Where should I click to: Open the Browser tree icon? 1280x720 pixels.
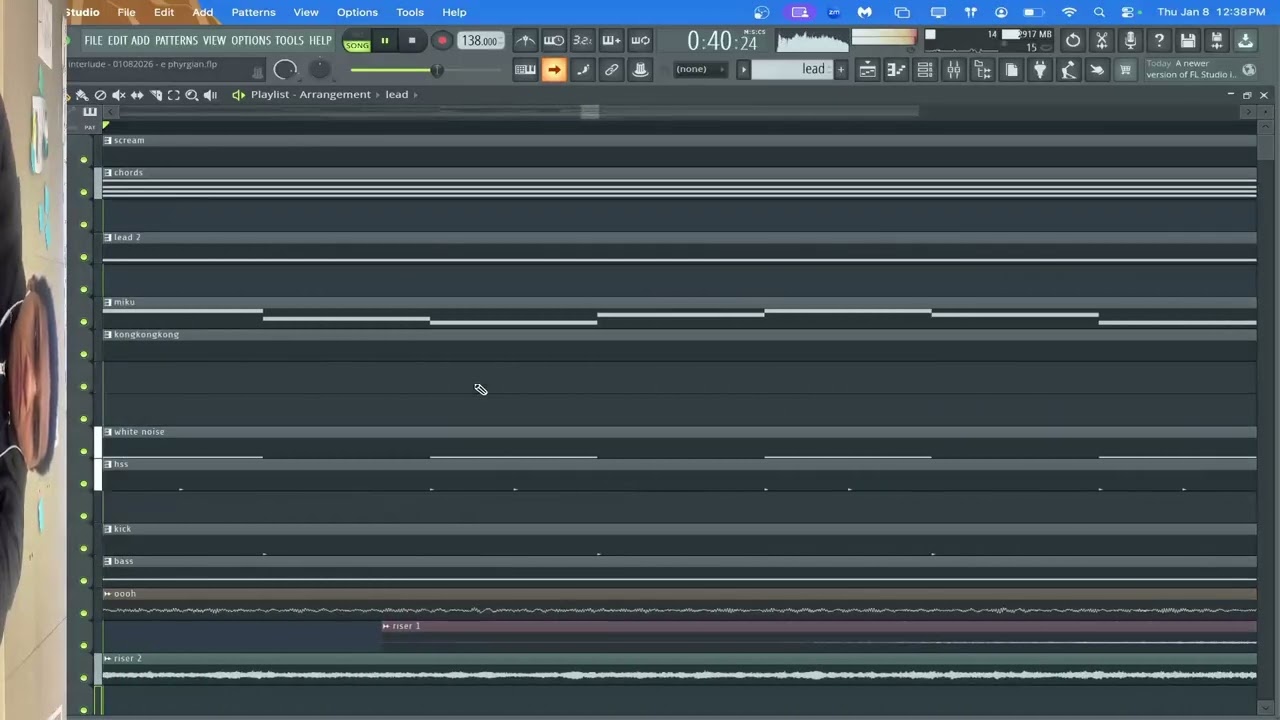point(983,69)
